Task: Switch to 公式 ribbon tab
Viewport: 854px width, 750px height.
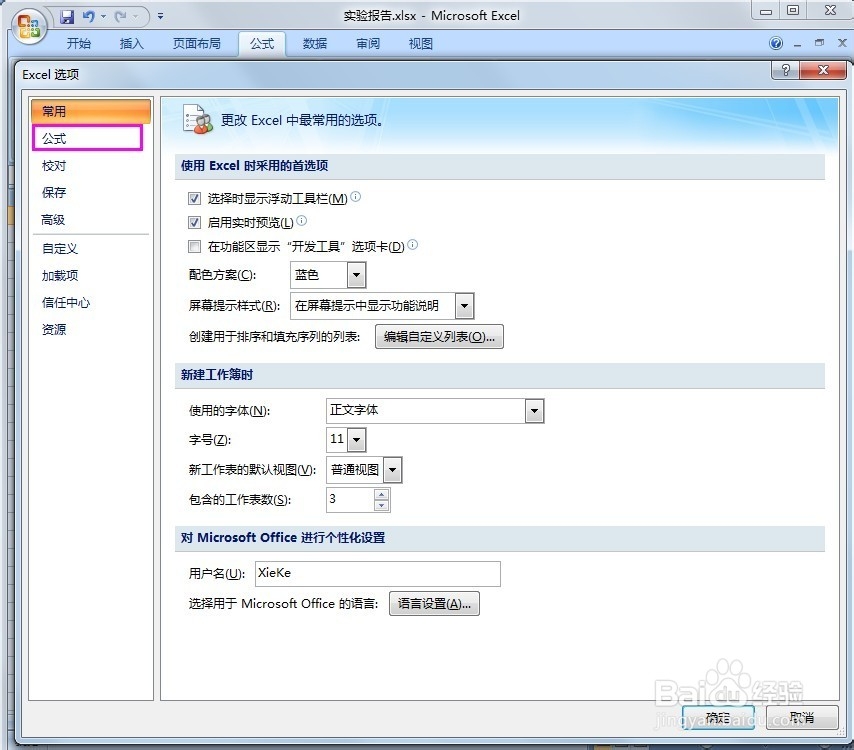Action: pos(262,44)
